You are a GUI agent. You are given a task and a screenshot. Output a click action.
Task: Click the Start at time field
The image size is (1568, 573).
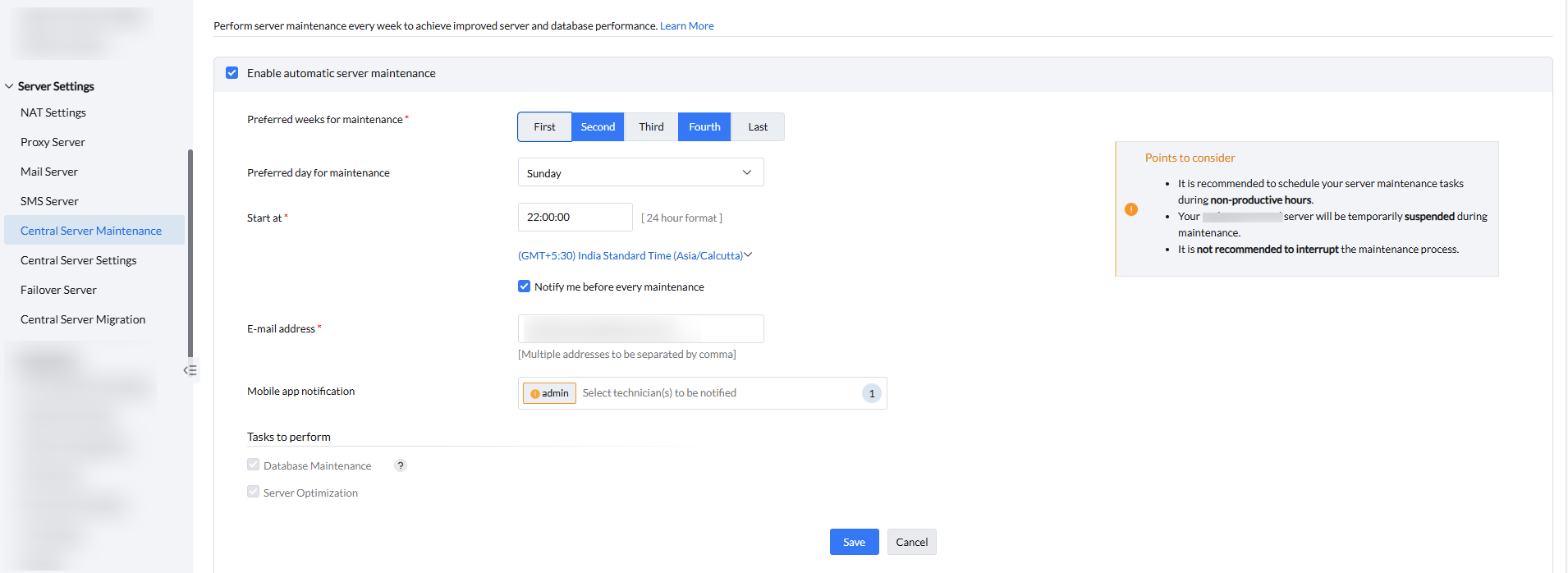575,218
